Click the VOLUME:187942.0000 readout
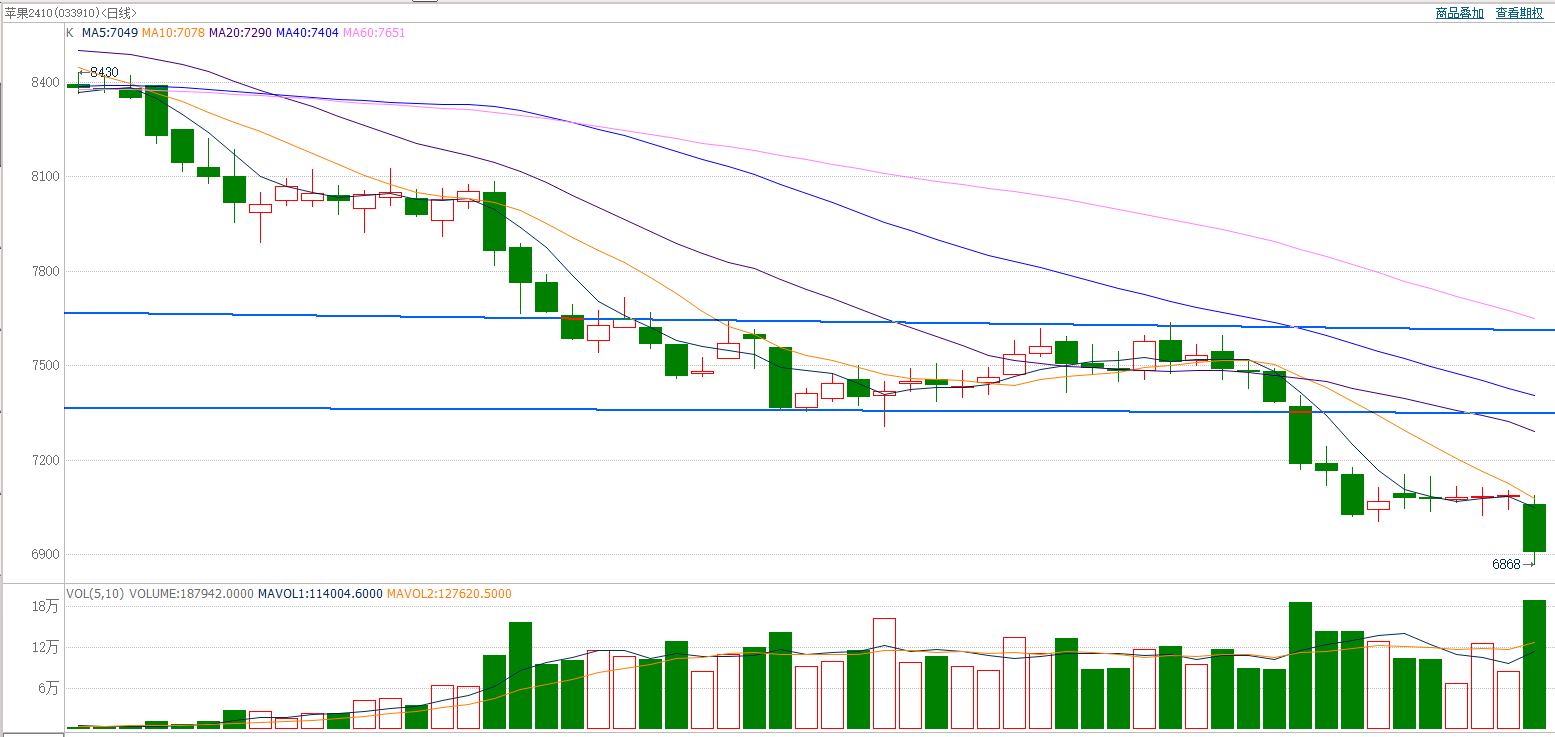The width and height of the screenshot is (1555, 737). [x=190, y=594]
